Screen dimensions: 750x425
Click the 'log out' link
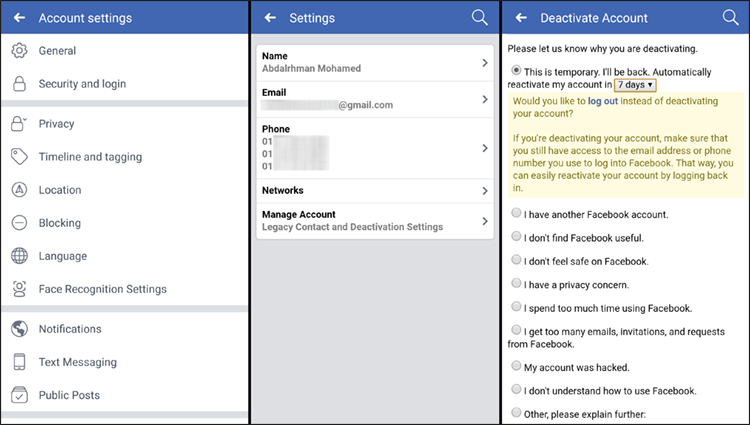click(603, 101)
